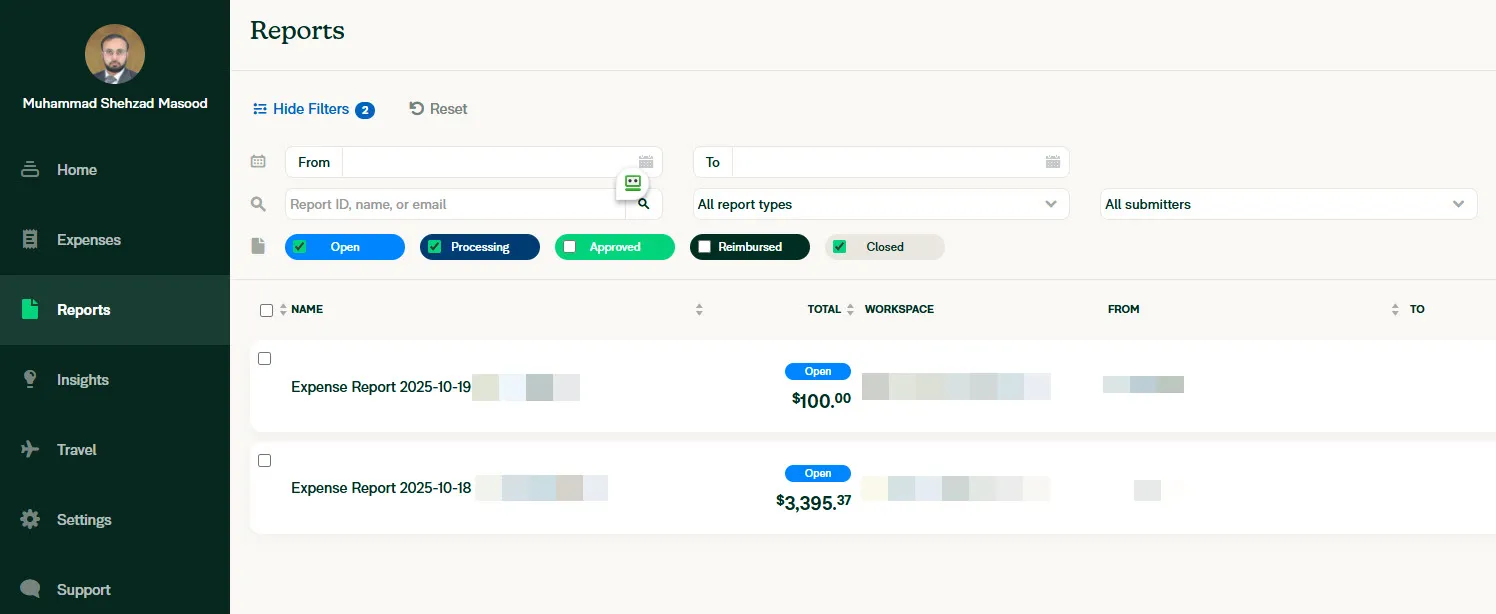Check the Reimbursed status filter

click(x=705, y=247)
